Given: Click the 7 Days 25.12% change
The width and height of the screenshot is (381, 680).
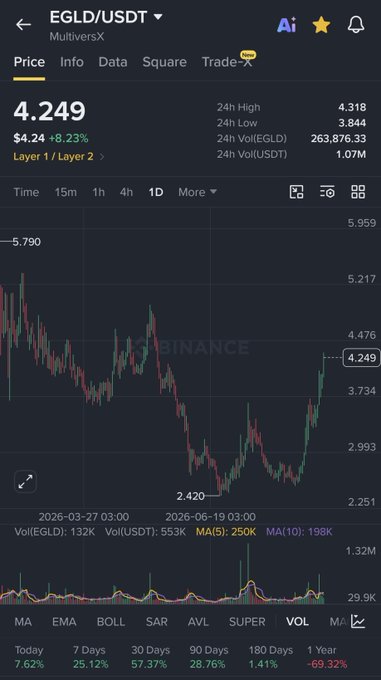Looking at the screenshot, I should coord(90,657).
